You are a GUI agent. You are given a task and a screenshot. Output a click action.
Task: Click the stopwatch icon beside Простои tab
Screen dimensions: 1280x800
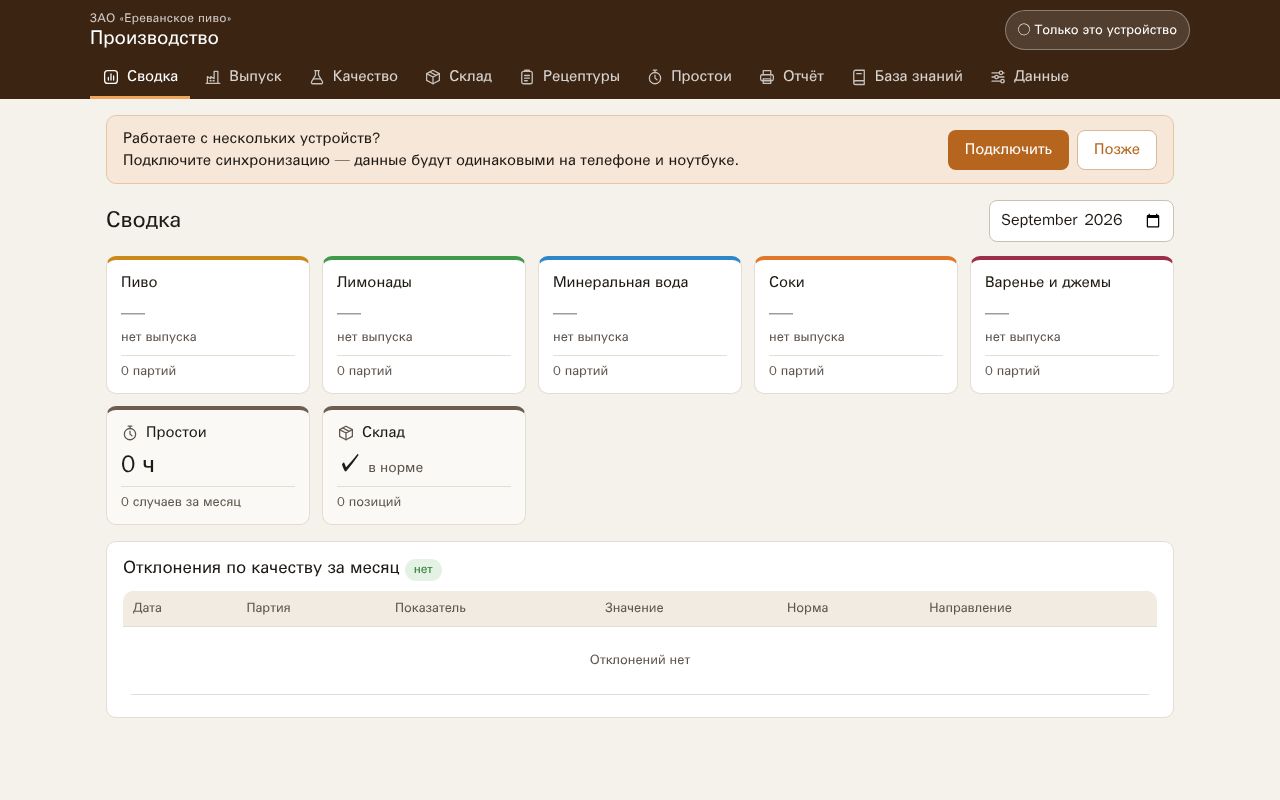pyautogui.click(x=655, y=77)
